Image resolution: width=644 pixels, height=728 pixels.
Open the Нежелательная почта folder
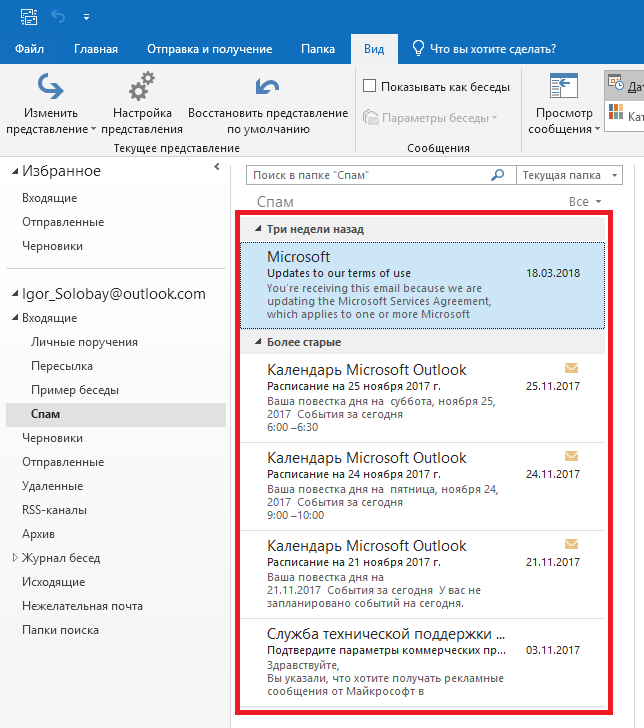point(82,606)
